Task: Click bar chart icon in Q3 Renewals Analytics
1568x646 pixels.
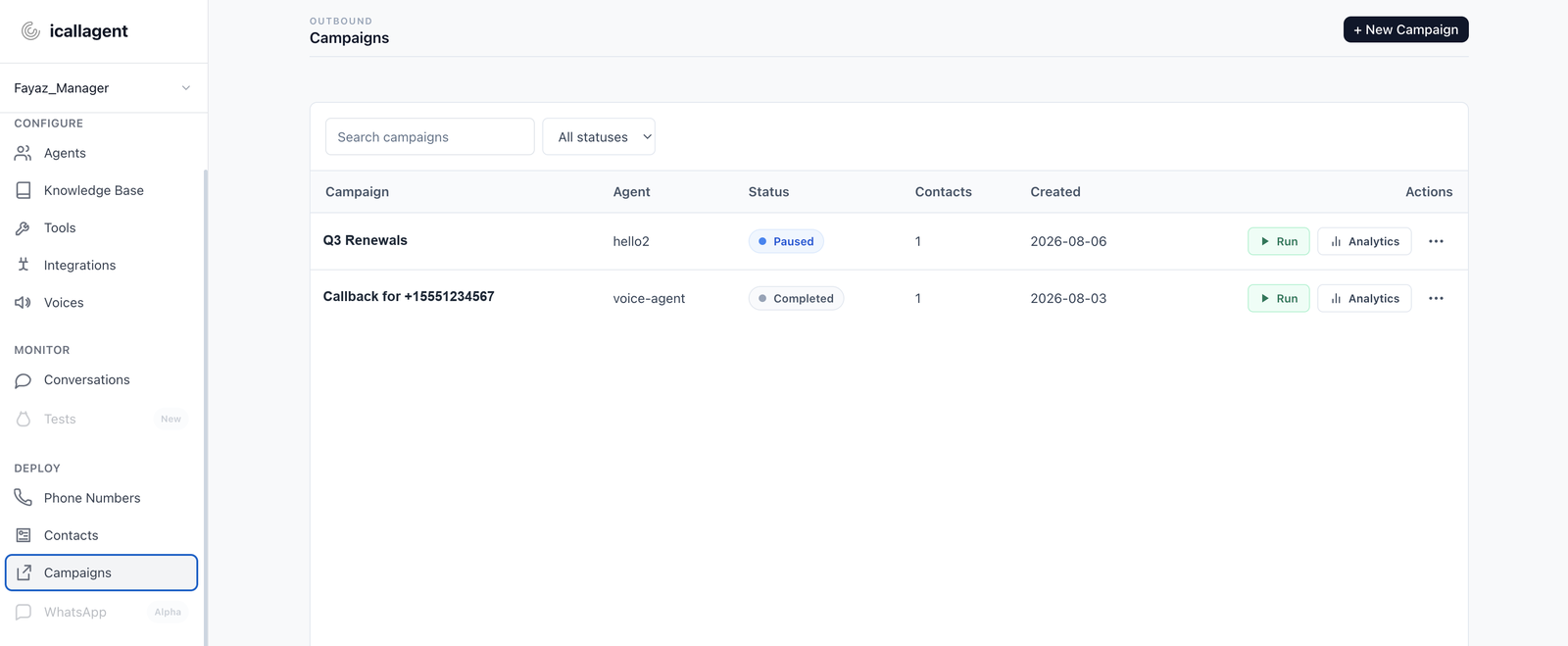Action: [1336, 241]
